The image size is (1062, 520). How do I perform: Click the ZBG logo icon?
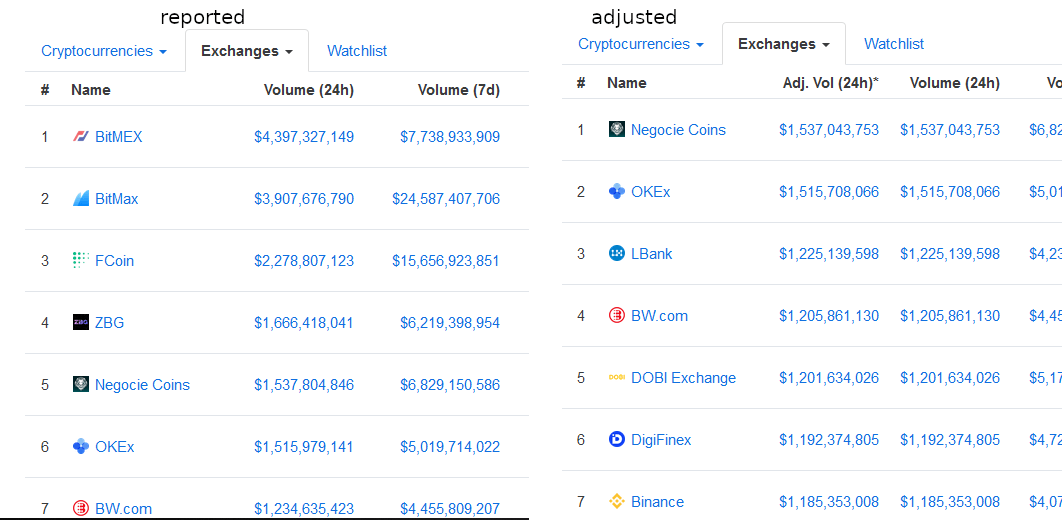pyautogui.click(x=81, y=323)
